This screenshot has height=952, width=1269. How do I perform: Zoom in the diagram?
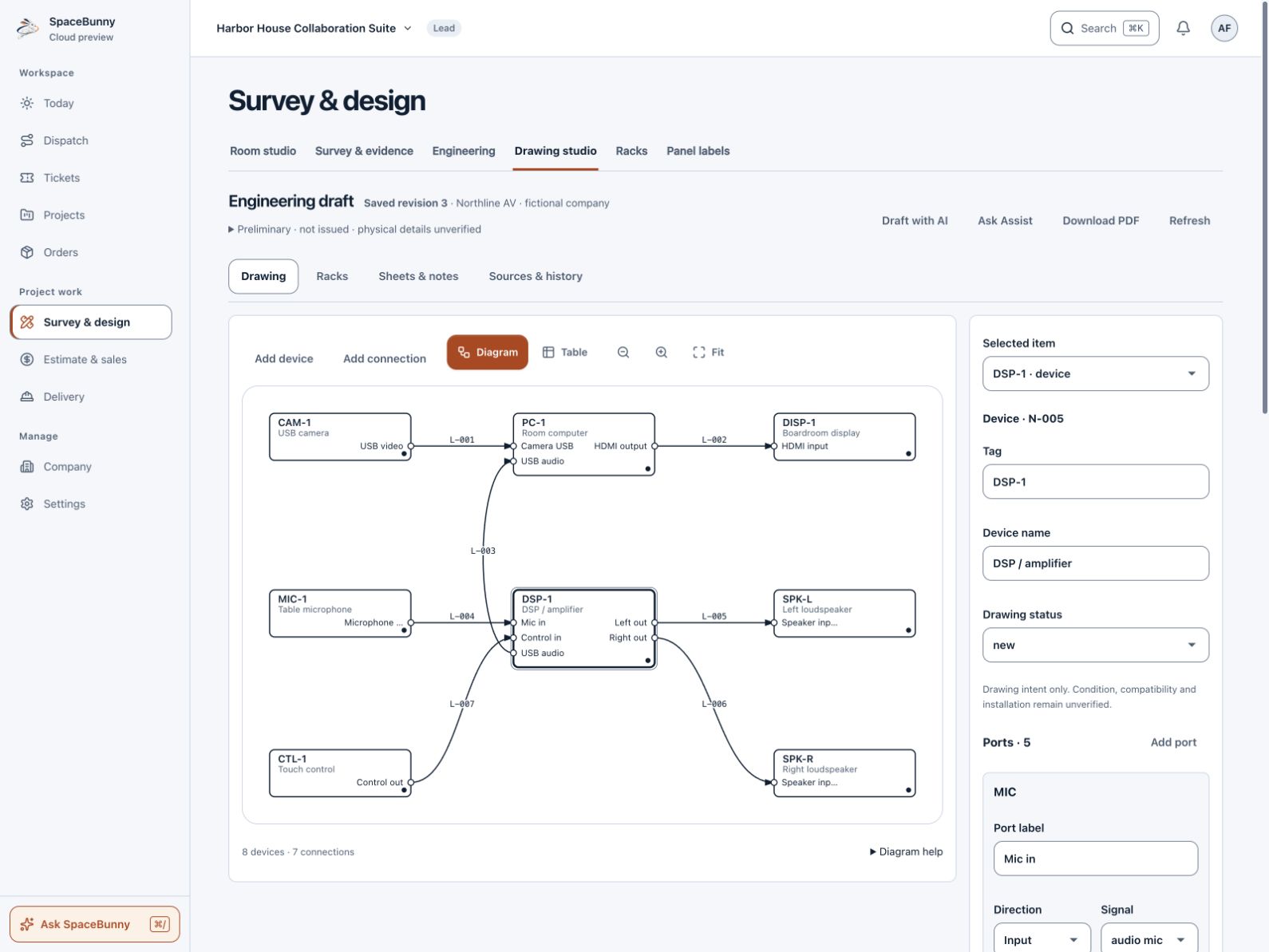point(662,352)
